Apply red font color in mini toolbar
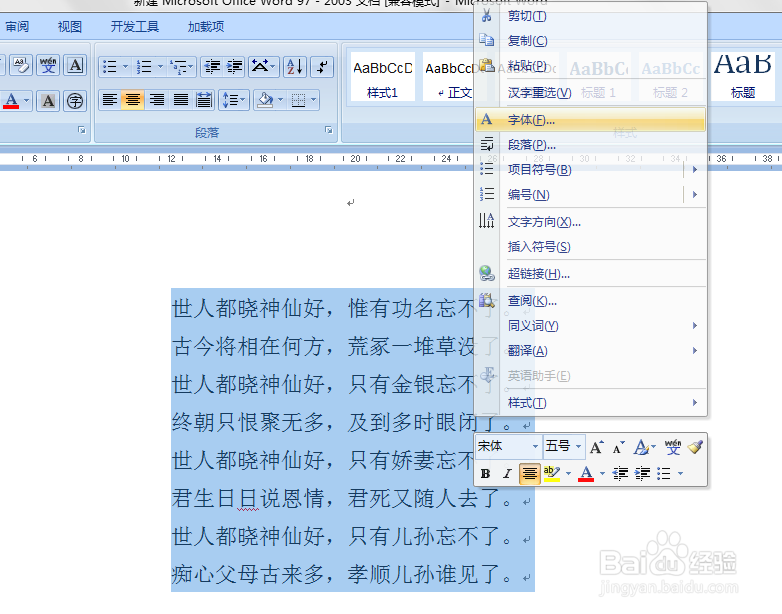 (586, 473)
